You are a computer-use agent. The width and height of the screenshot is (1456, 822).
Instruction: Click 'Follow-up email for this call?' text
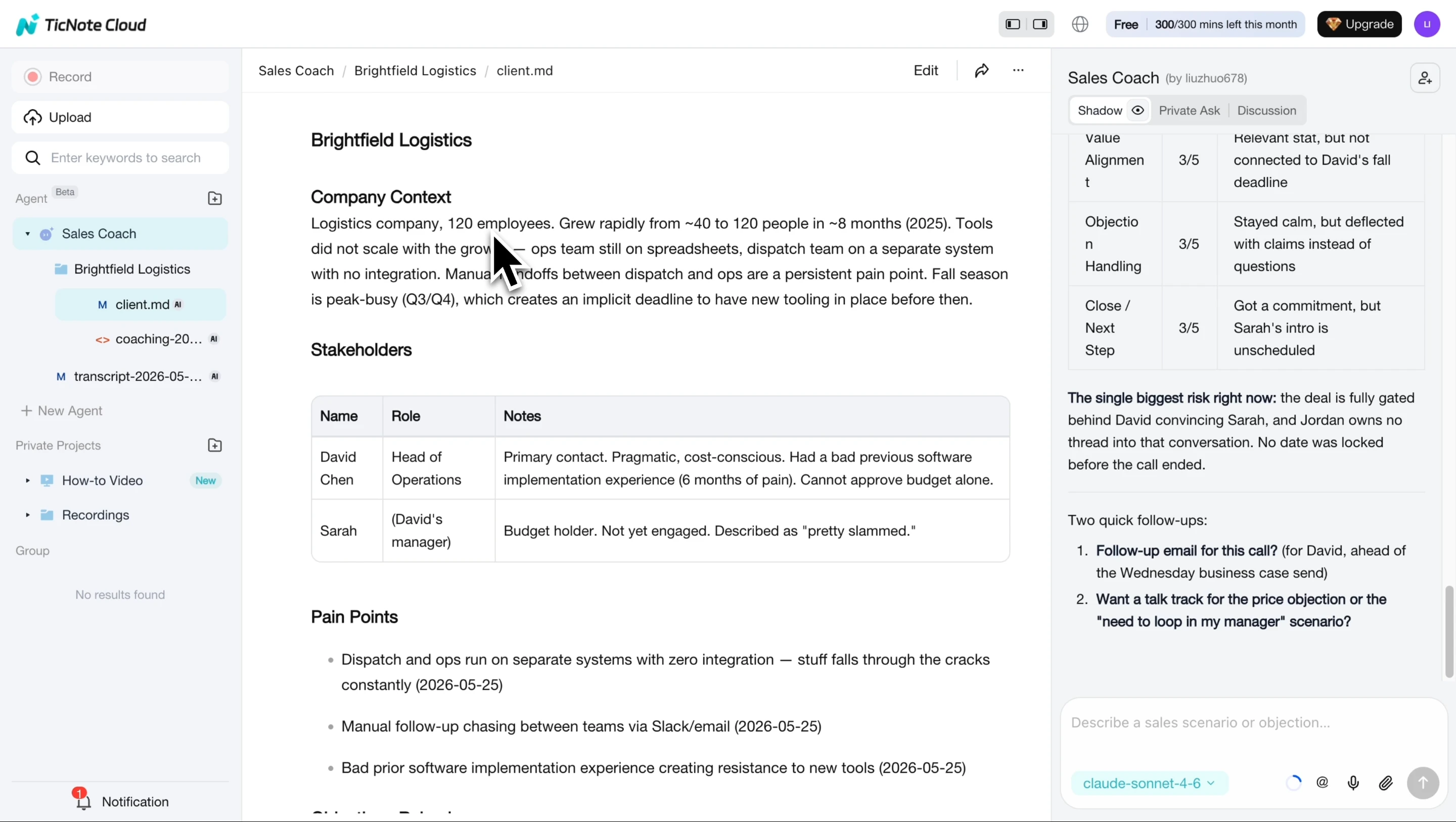point(1187,551)
